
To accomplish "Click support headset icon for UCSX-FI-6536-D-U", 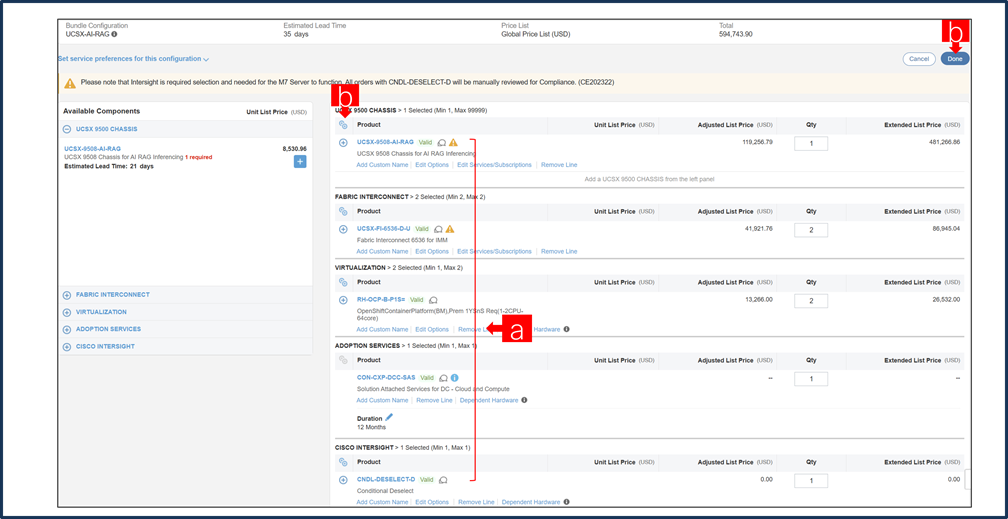I will [438, 228].
